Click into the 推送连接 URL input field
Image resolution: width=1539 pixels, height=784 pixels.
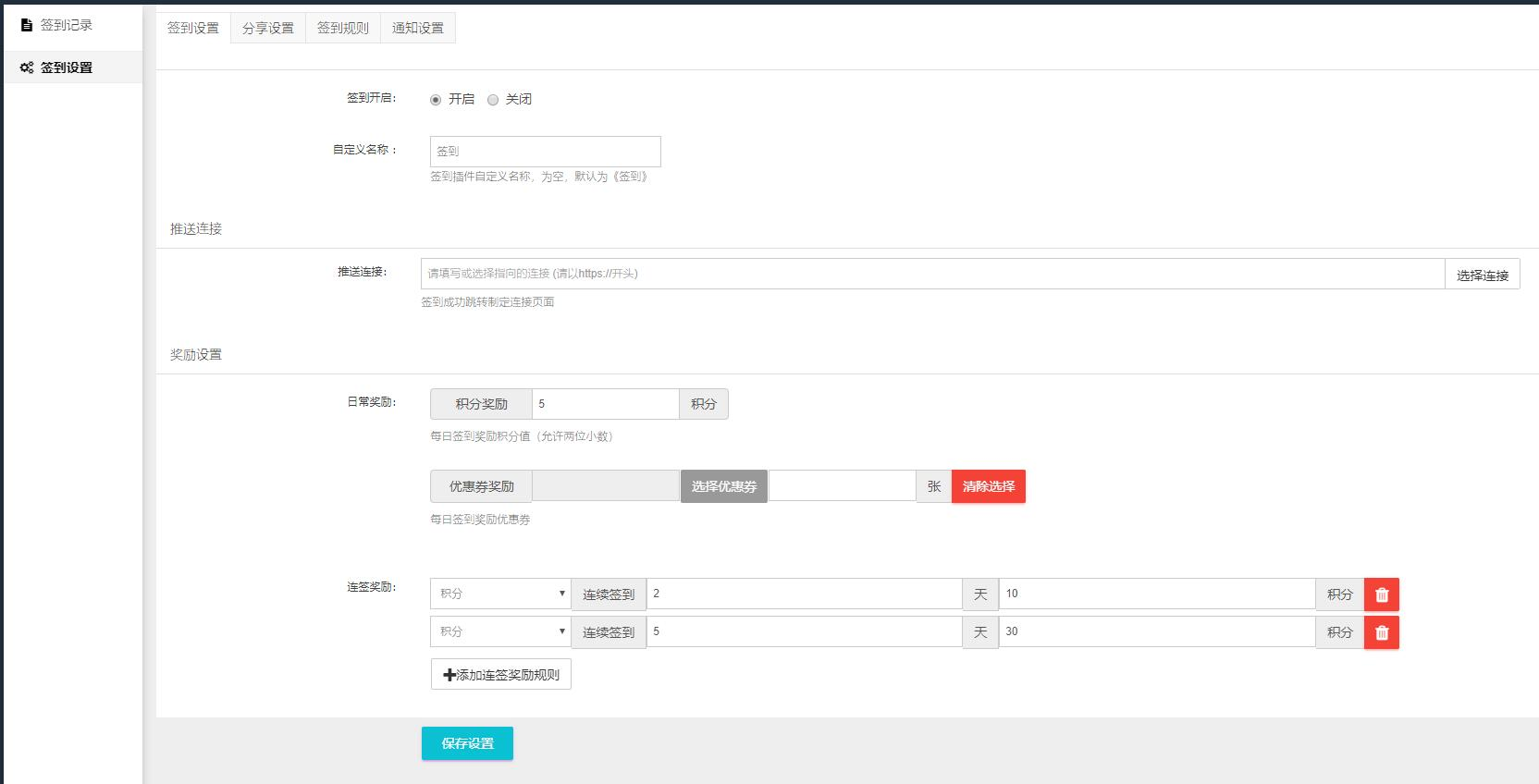932,274
